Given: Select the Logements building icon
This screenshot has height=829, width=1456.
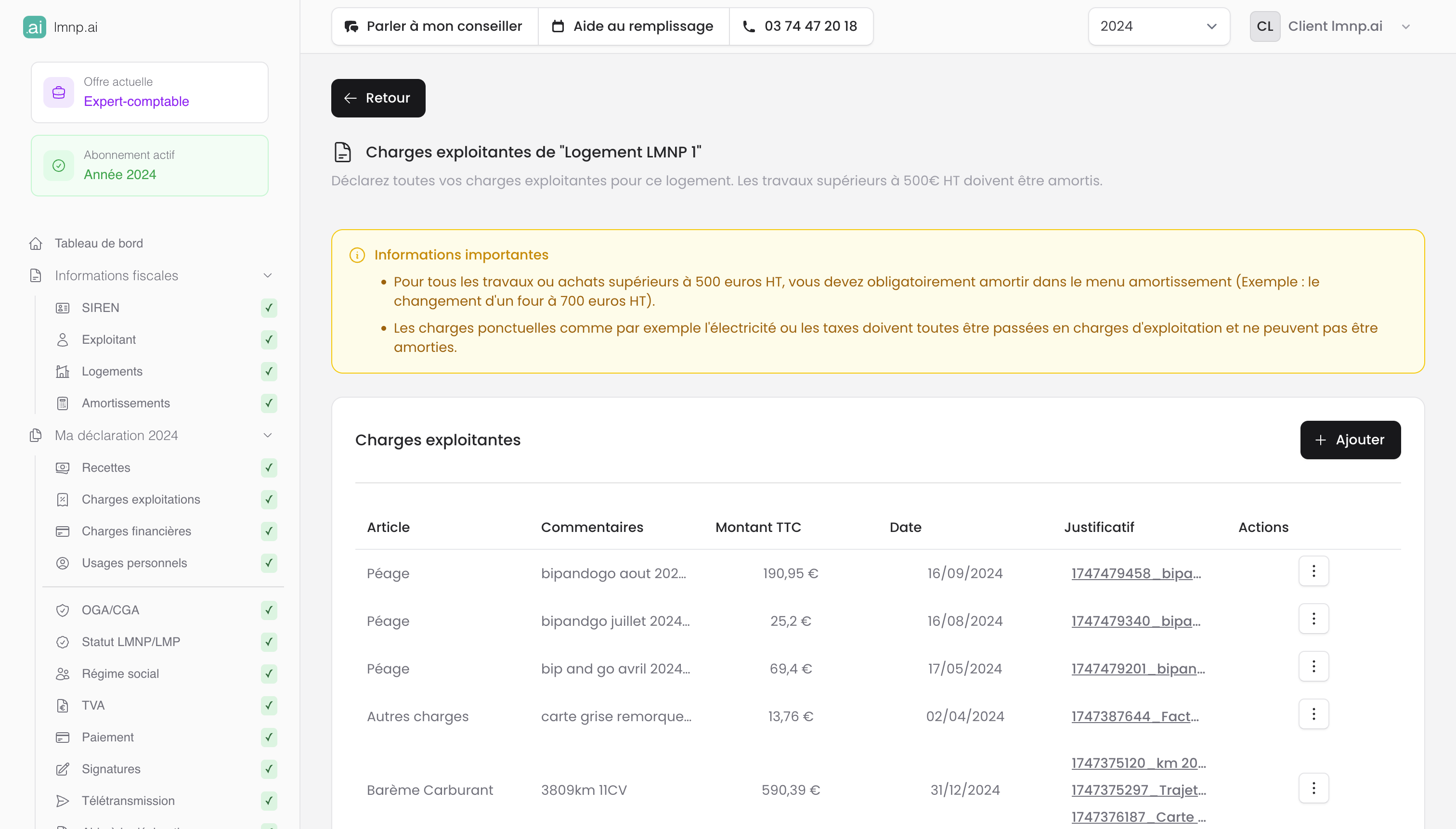Looking at the screenshot, I should click(x=63, y=371).
